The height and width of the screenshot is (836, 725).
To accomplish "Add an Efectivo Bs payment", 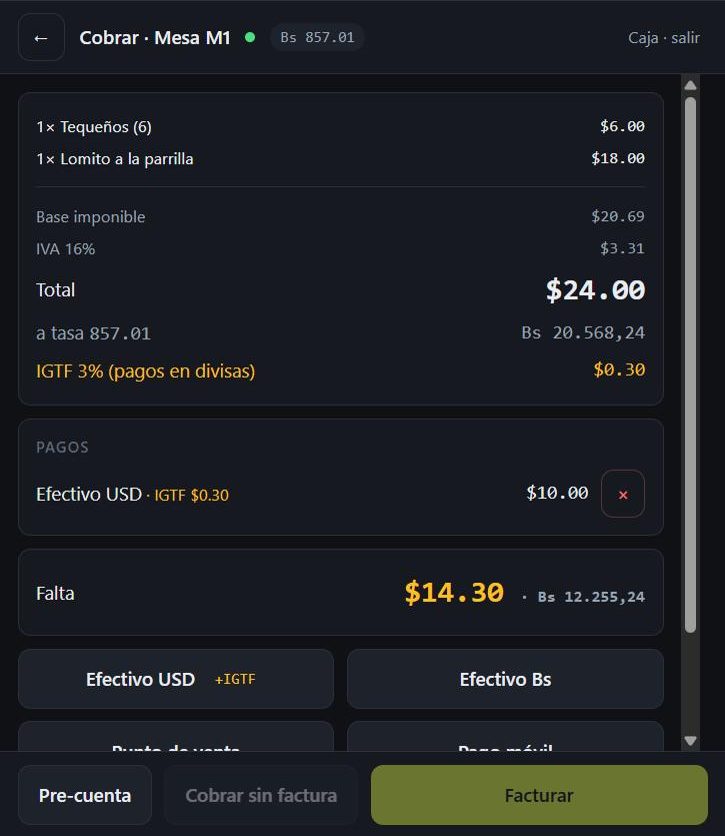I will [x=505, y=679].
